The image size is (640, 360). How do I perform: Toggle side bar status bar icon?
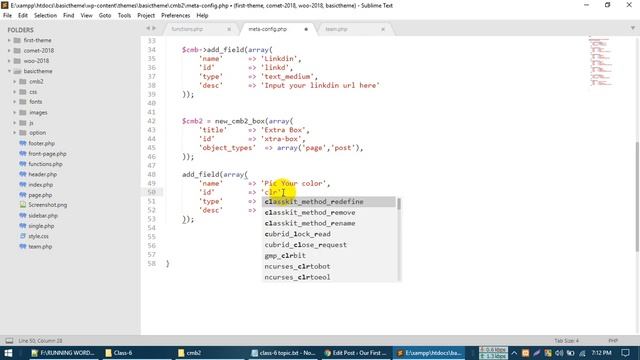point(9,340)
